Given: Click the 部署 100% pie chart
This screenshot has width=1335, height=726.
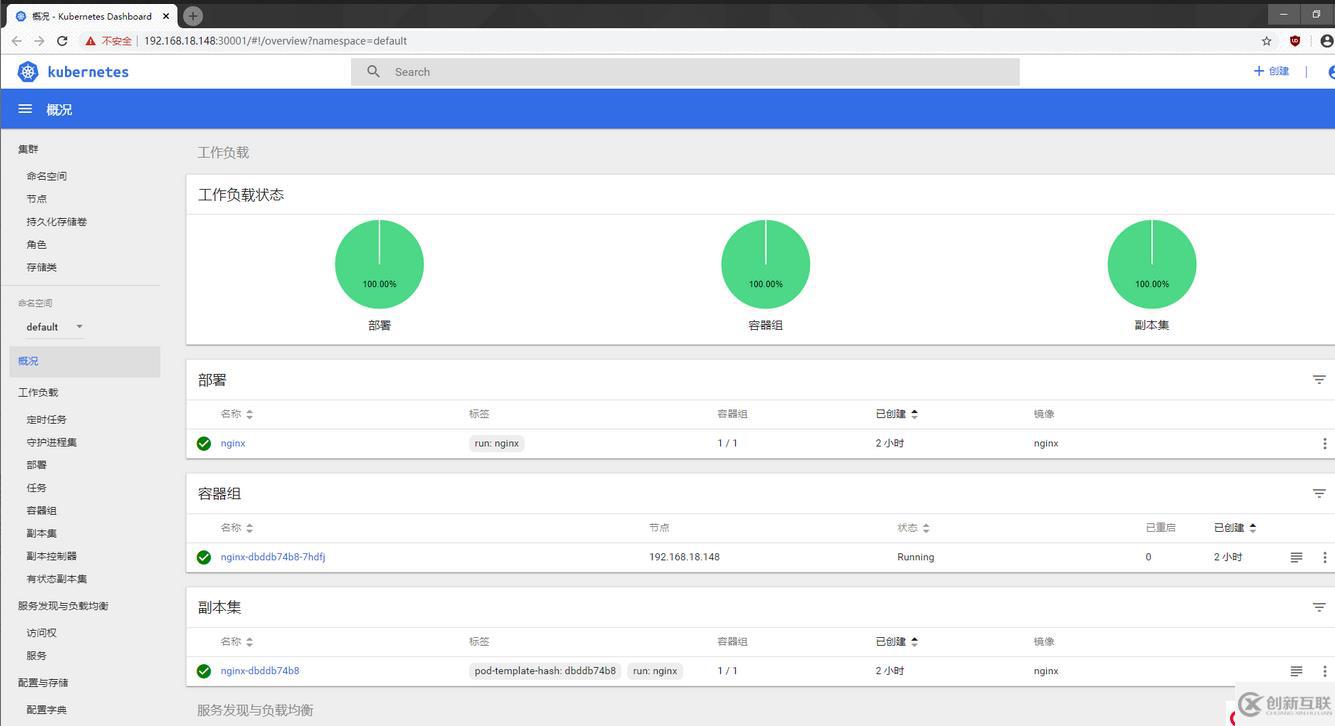Looking at the screenshot, I should 379,264.
